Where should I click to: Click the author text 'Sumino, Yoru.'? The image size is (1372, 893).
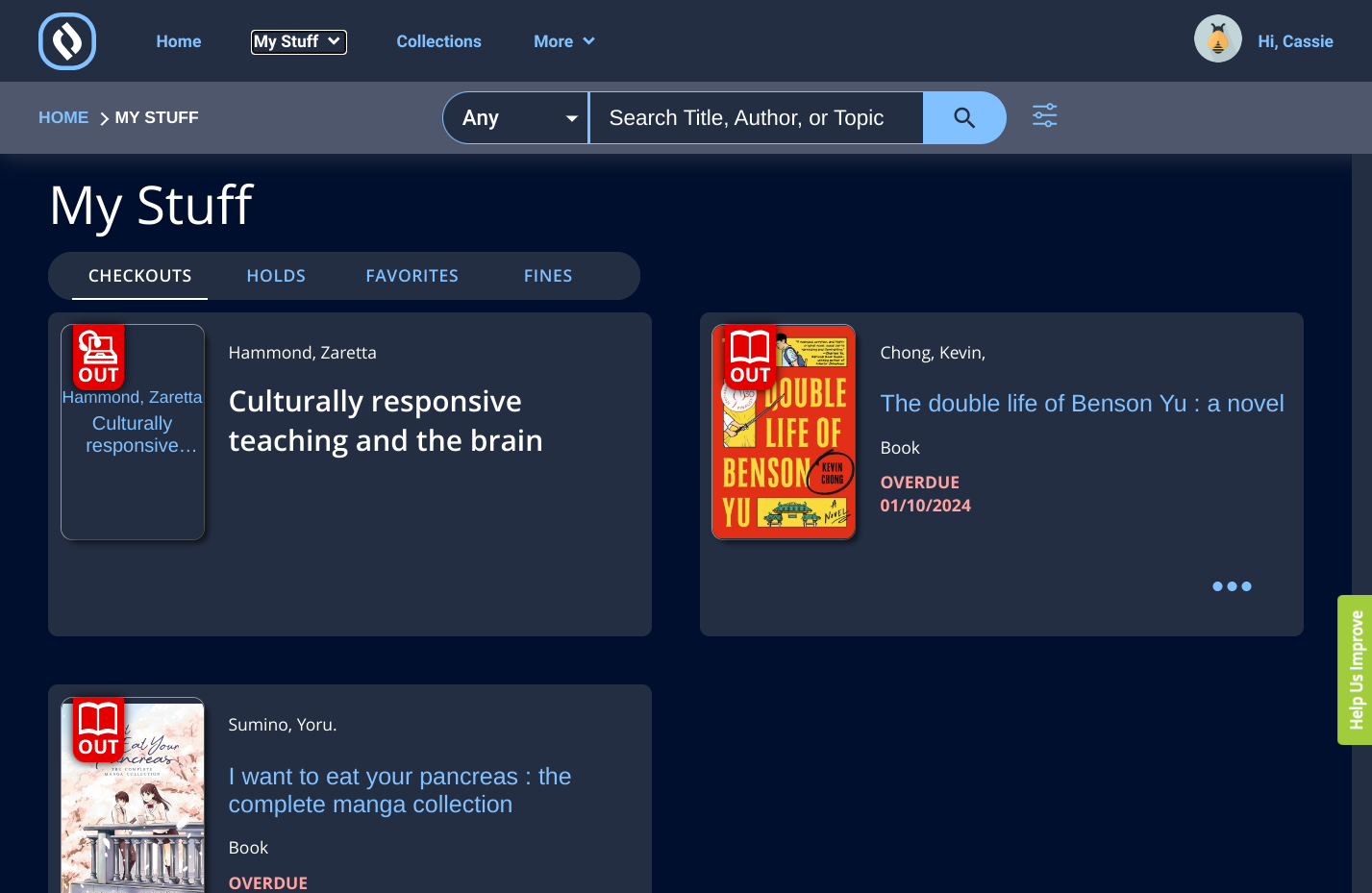pos(283,725)
